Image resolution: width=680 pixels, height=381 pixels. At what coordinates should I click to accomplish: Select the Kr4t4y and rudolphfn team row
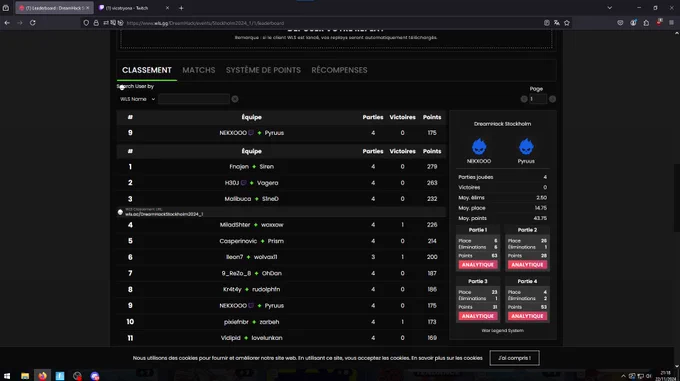(281, 290)
